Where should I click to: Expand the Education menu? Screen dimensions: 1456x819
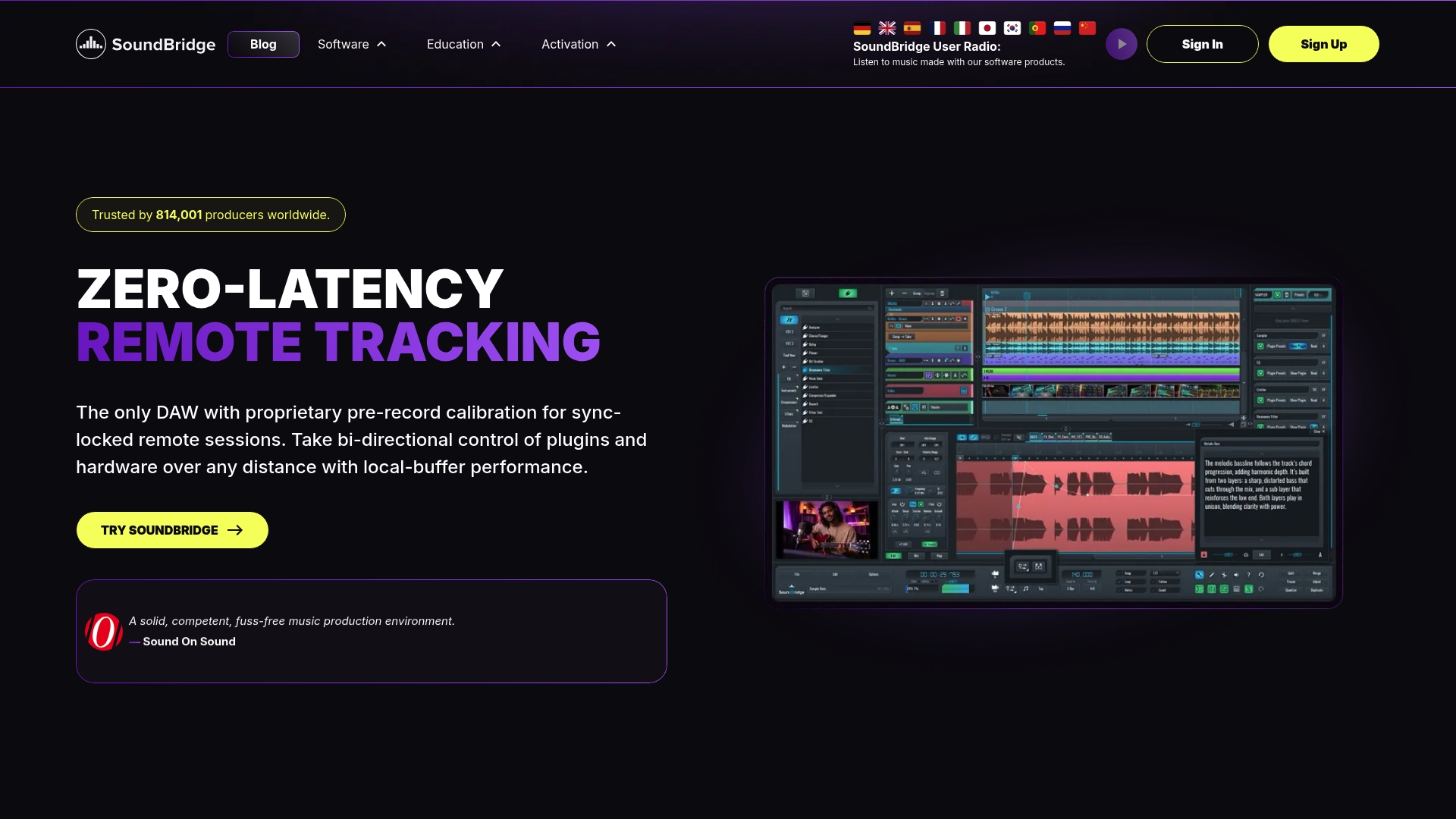(x=463, y=44)
